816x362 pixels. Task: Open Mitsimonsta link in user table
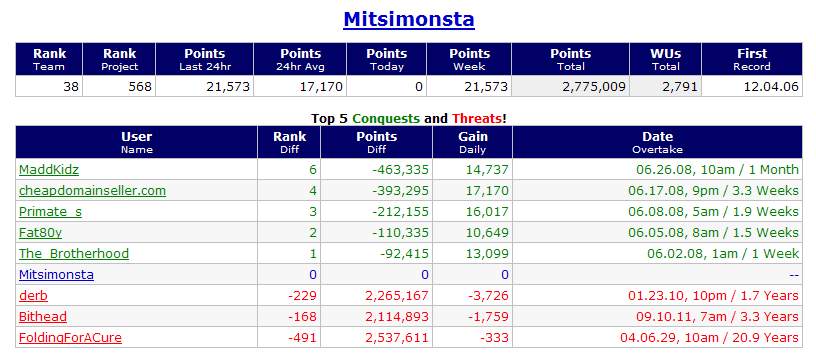(56, 275)
